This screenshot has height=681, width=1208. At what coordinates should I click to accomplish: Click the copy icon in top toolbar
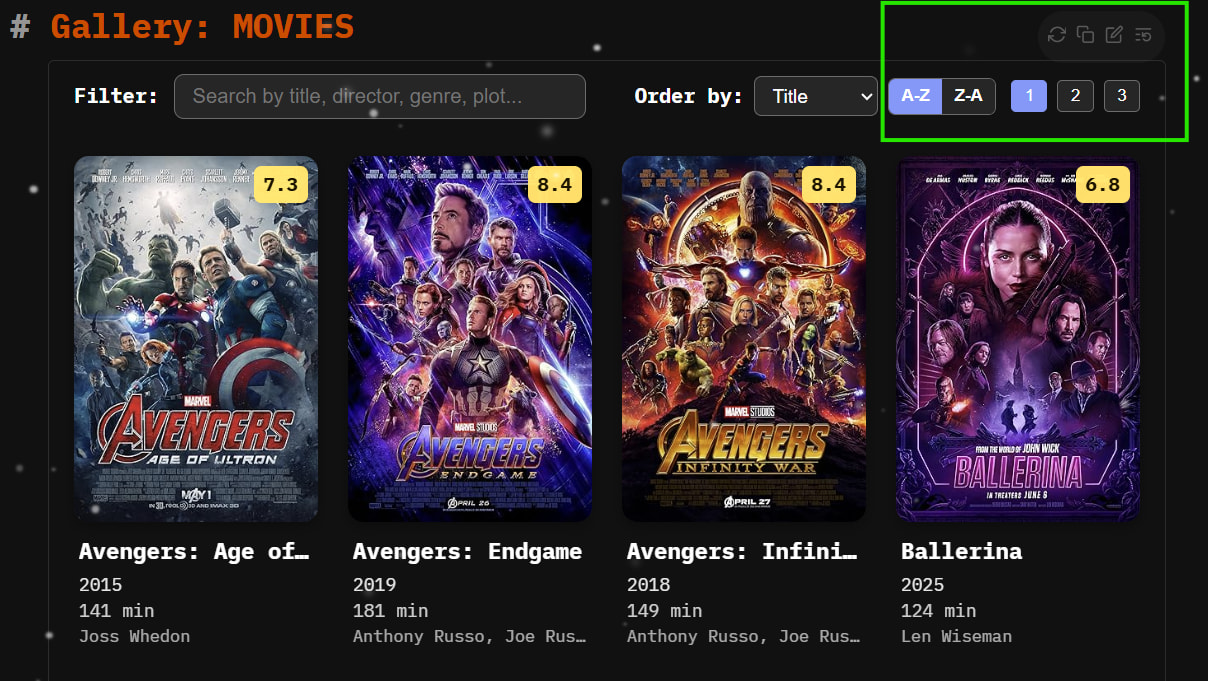tap(1085, 35)
